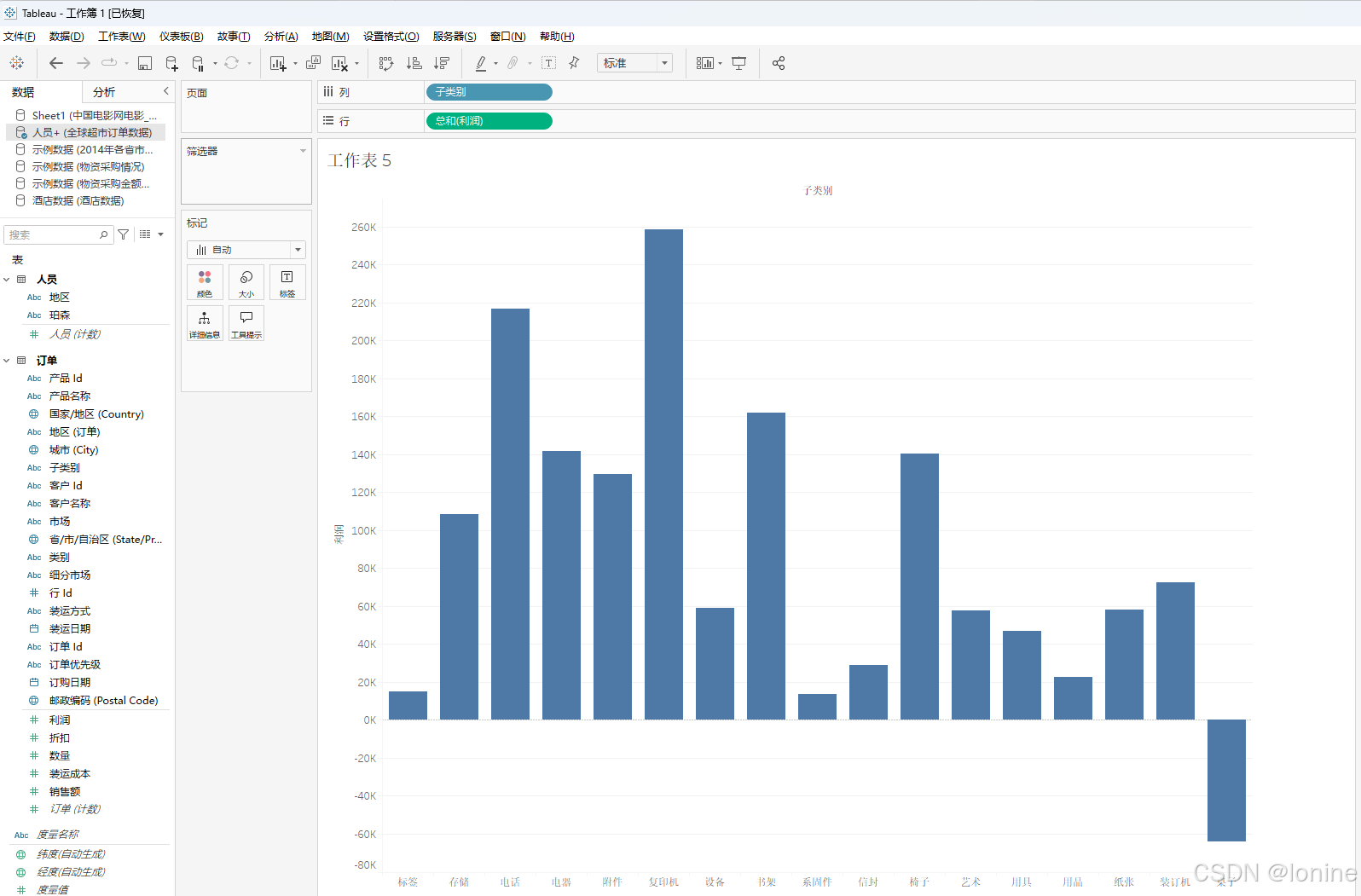Click the 书架 bar in chart
The image size is (1361, 896).
(x=766, y=566)
